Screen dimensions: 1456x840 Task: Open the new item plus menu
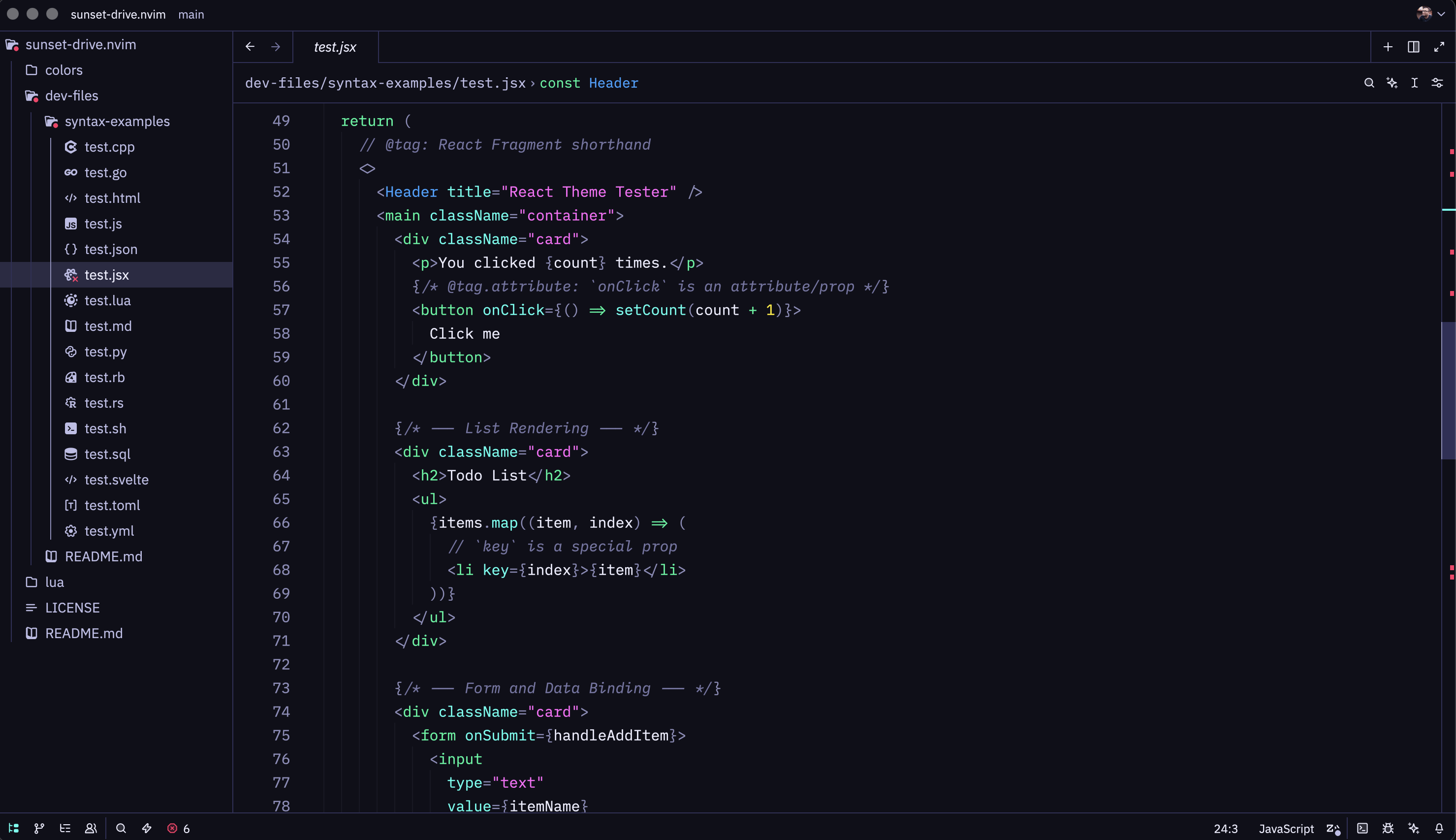[x=1388, y=47]
